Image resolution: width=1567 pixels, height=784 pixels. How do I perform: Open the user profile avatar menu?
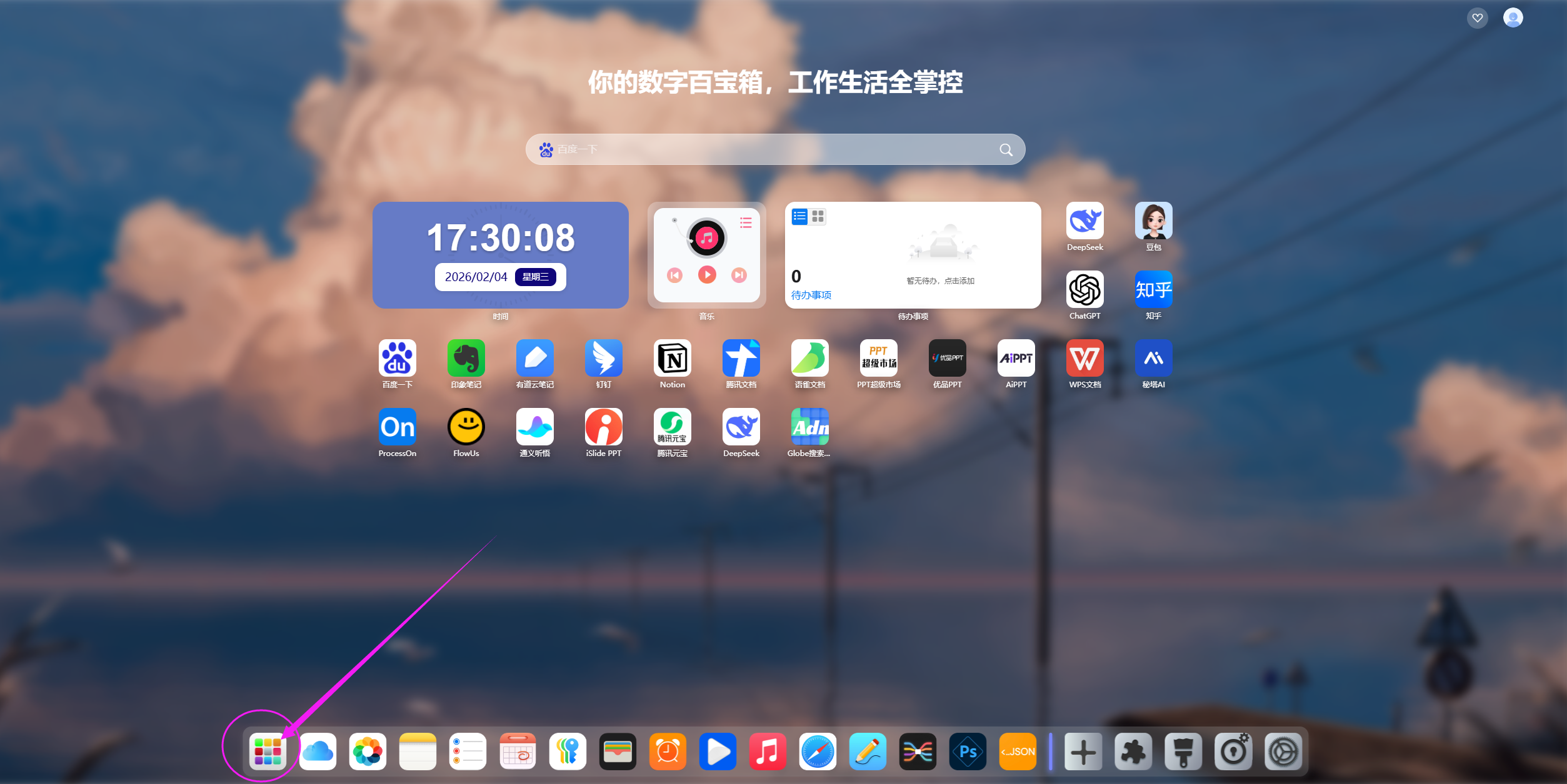click(x=1513, y=18)
